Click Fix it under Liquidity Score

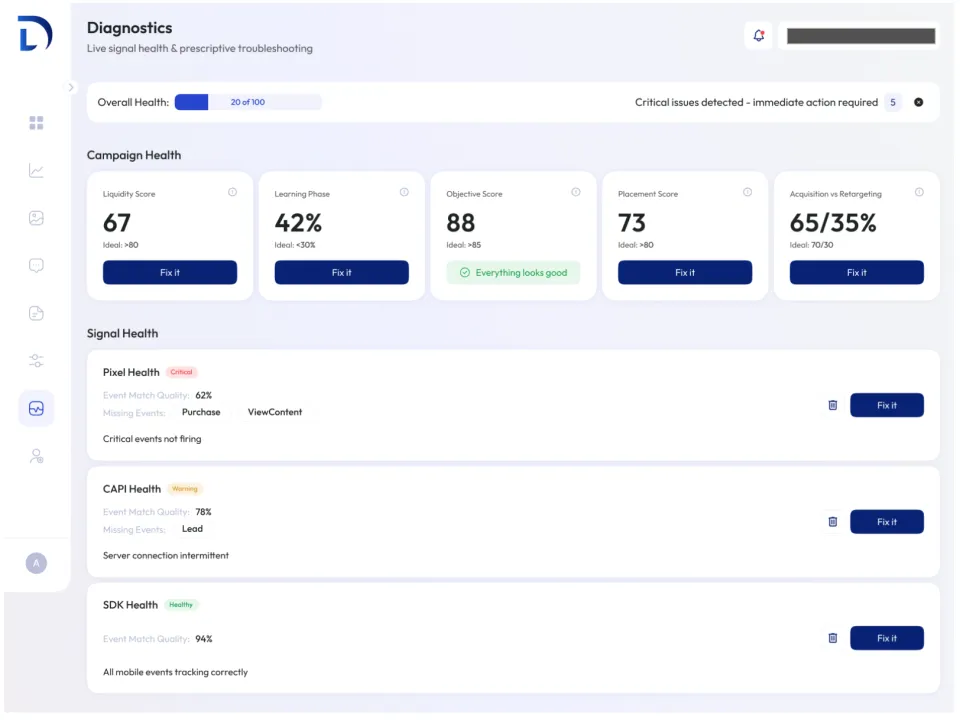[170, 272]
